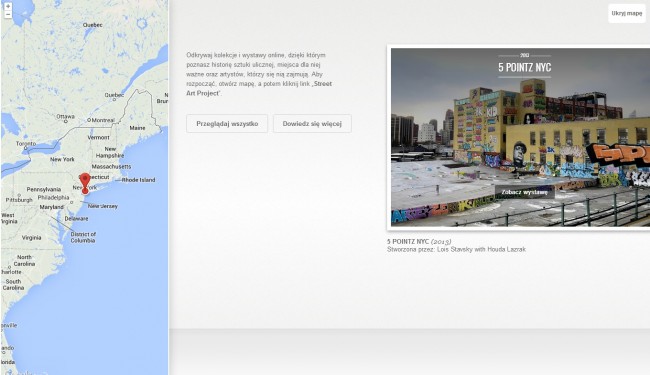Click Quebec city label on map
The height and width of the screenshot is (375, 650).
[114, 95]
